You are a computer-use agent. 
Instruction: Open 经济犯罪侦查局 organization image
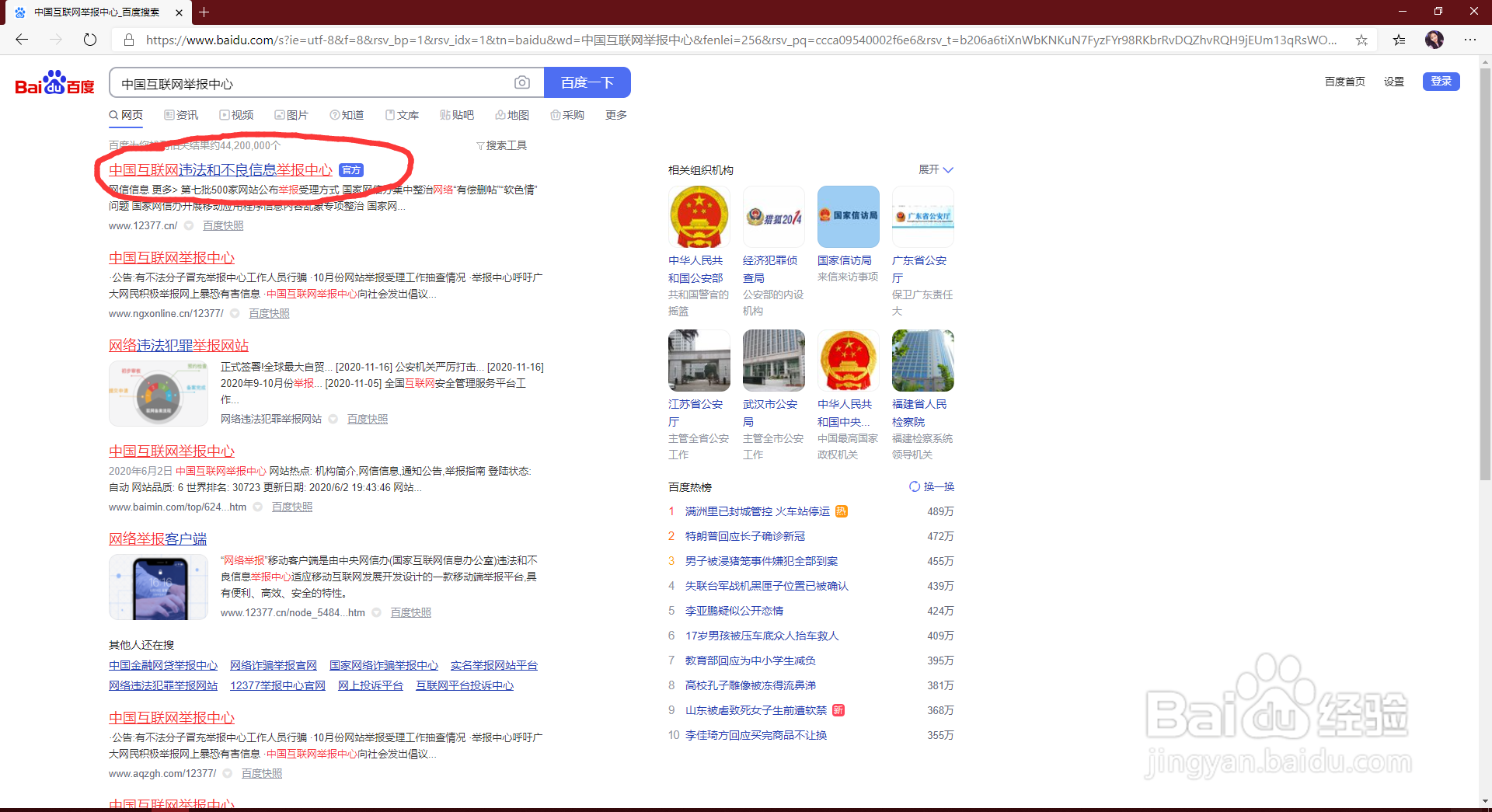(774, 217)
